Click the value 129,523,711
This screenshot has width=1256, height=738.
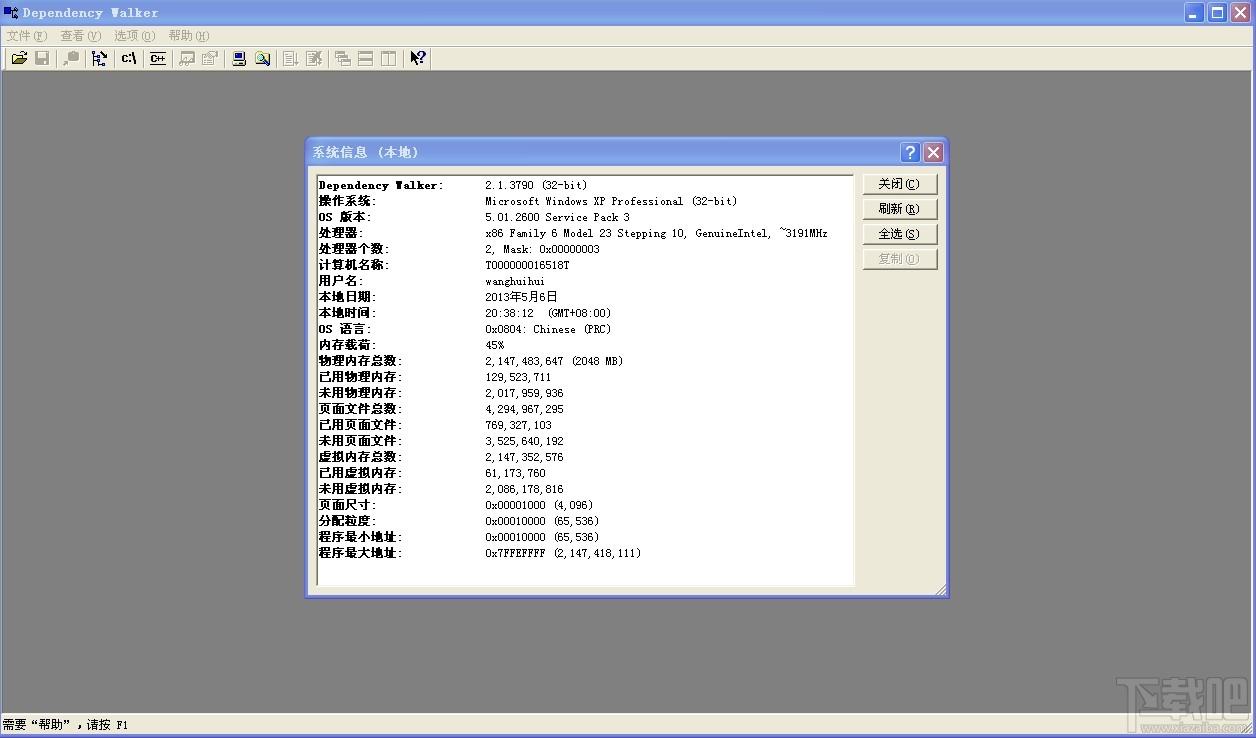(x=518, y=377)
